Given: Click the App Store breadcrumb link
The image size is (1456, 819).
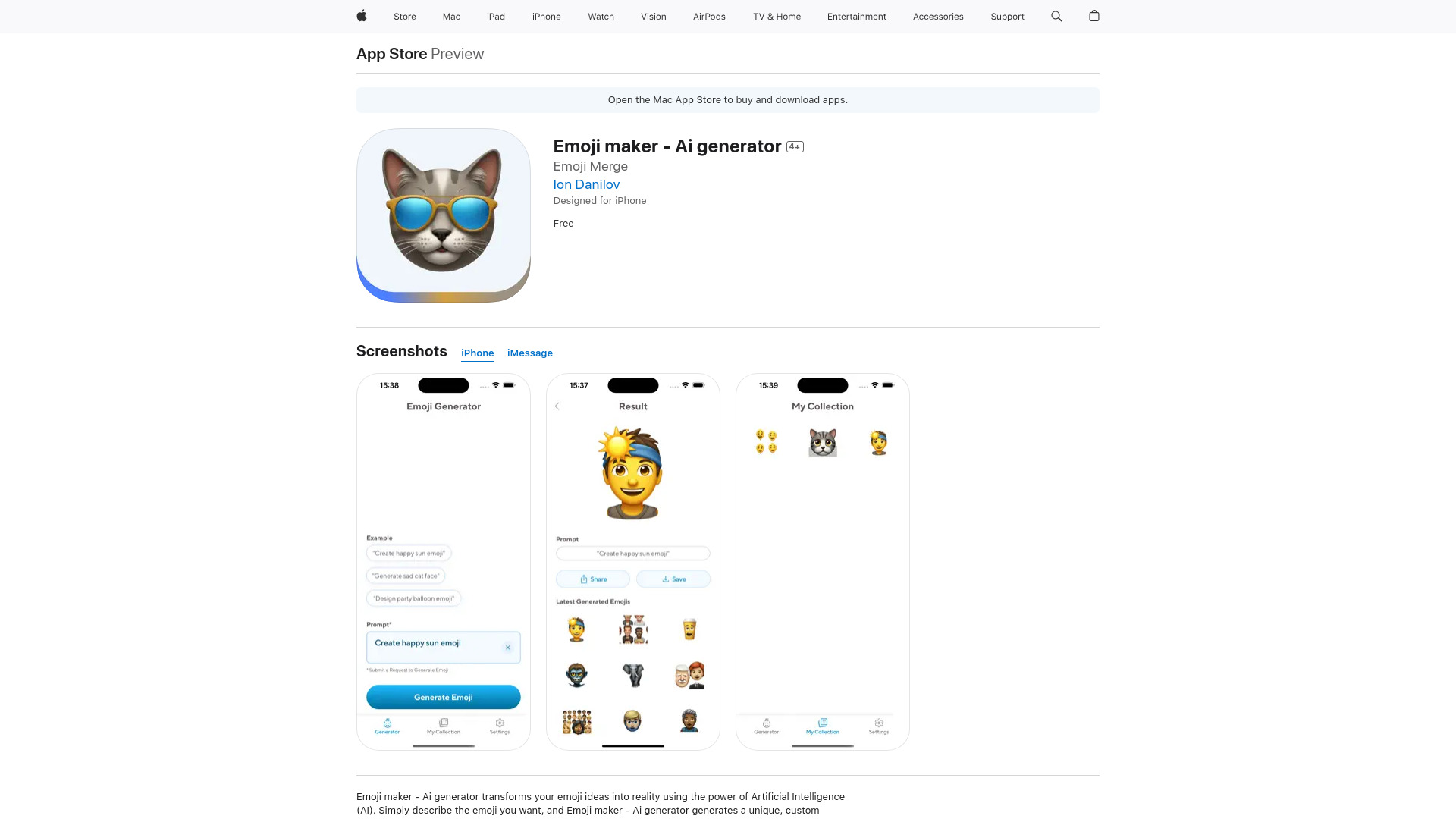Looking at the screenshot, I should pyautogui.click(x=392, y=53).
